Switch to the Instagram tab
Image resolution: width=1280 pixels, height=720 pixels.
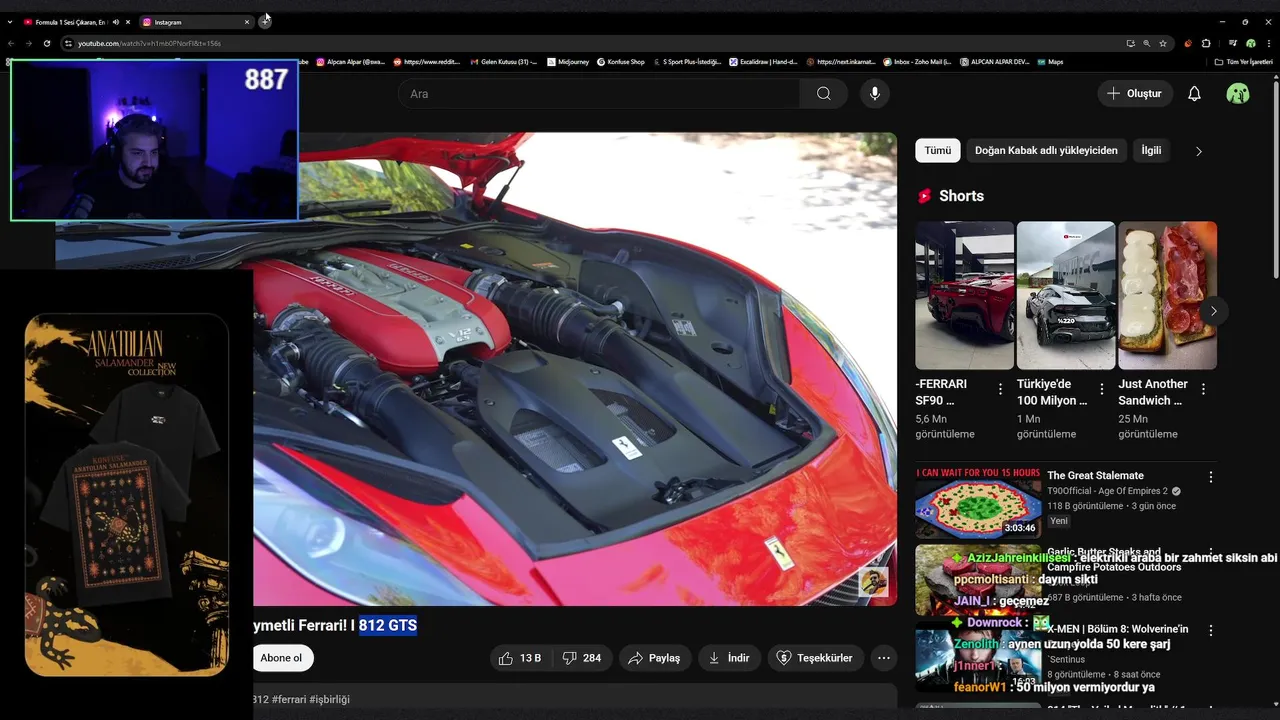click(196, 22)
